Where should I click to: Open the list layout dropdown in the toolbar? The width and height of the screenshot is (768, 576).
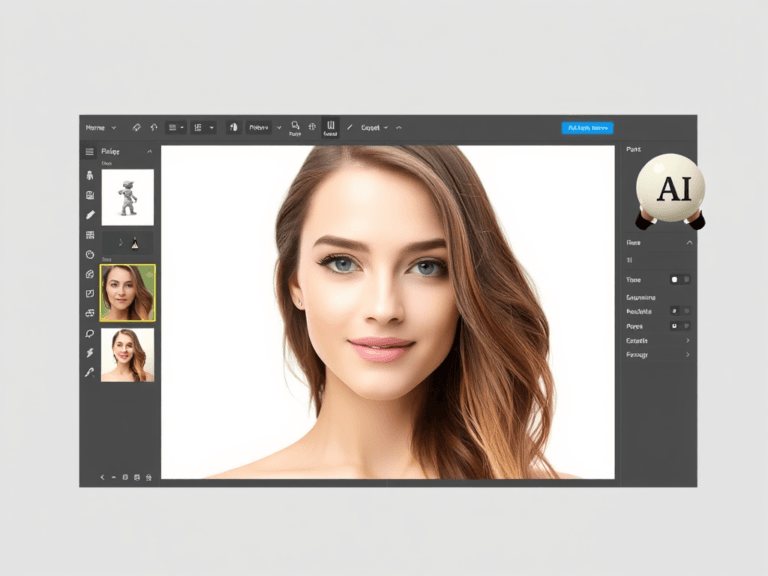click(x=204, y=127)
